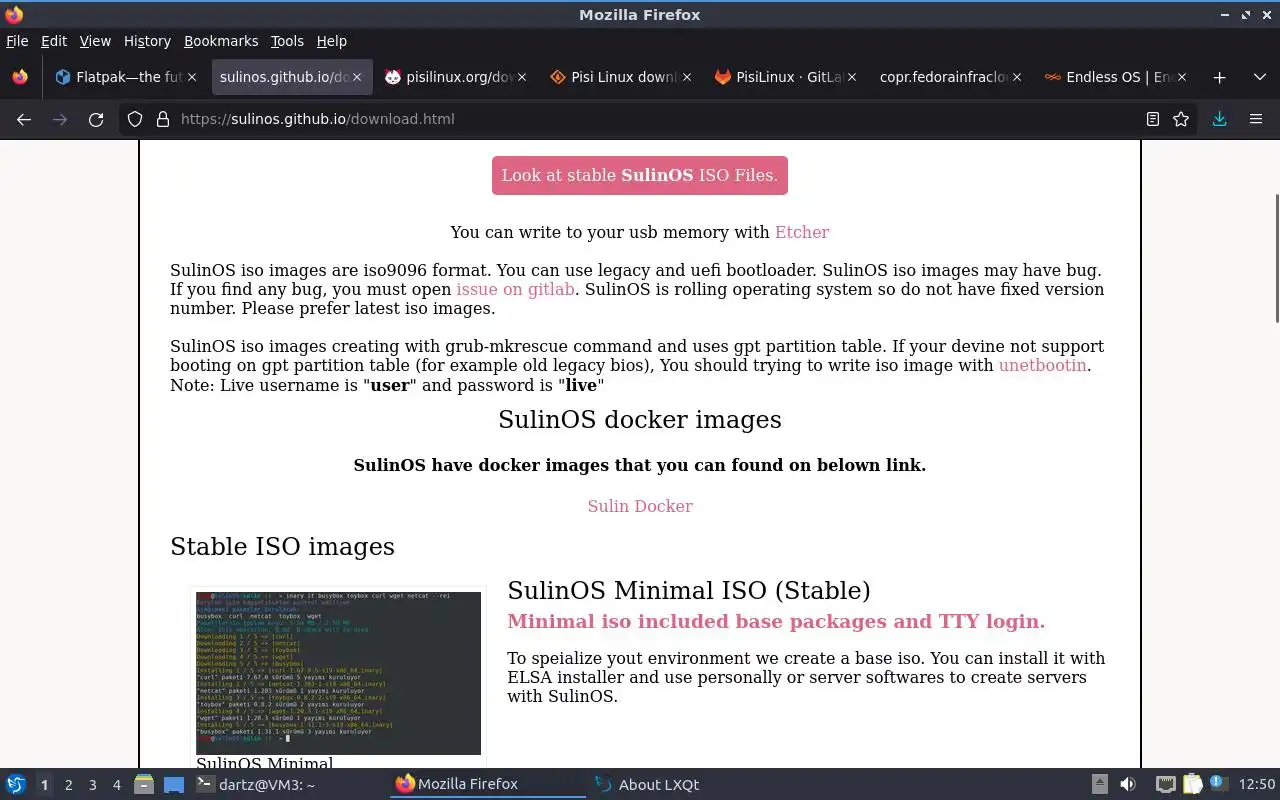
Task: Open the File menu
Action: coord(17,41)
